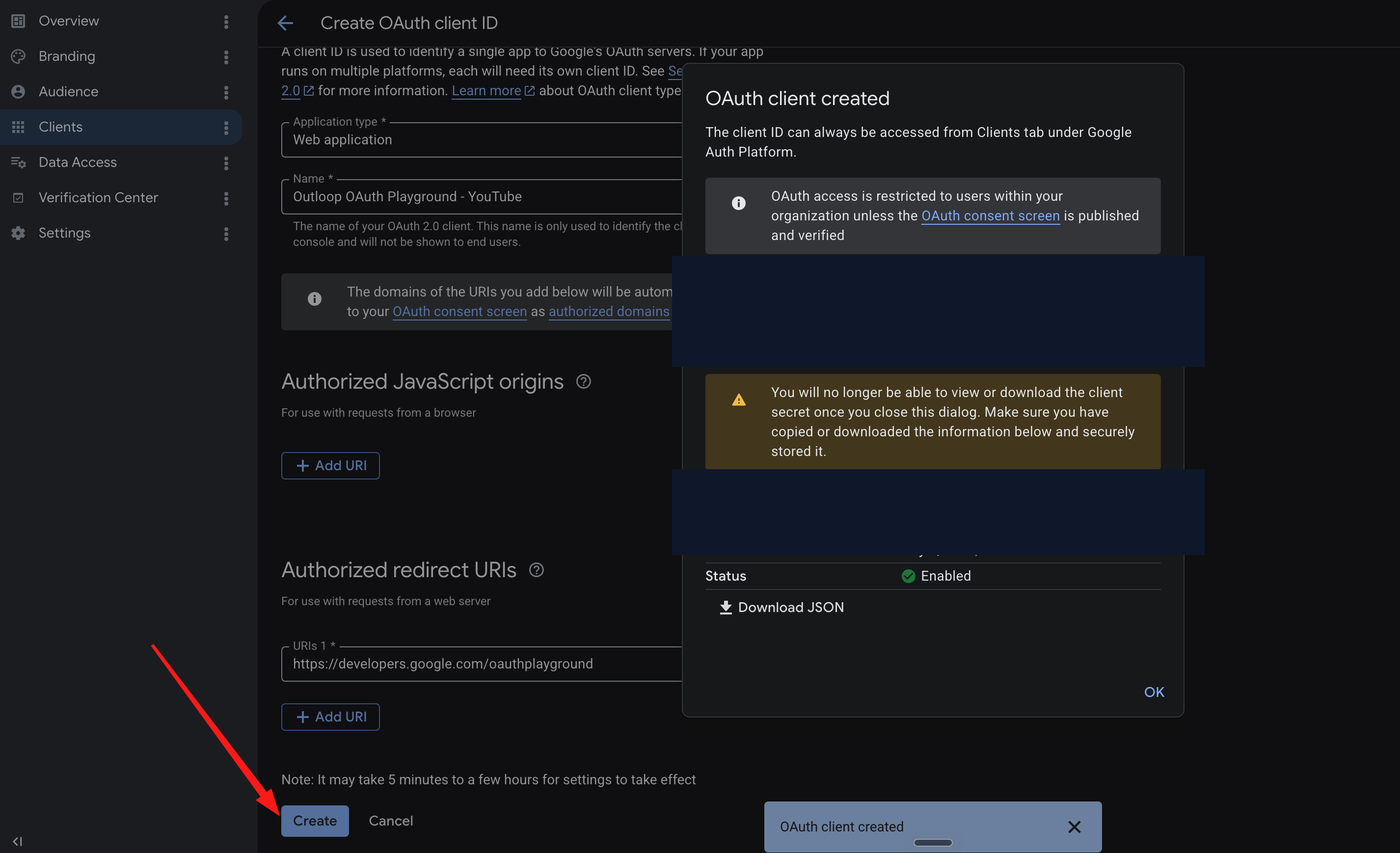Click the Overview dashboard icon
The height and width of the screenshot is (853, 1400).
point(18,21)
